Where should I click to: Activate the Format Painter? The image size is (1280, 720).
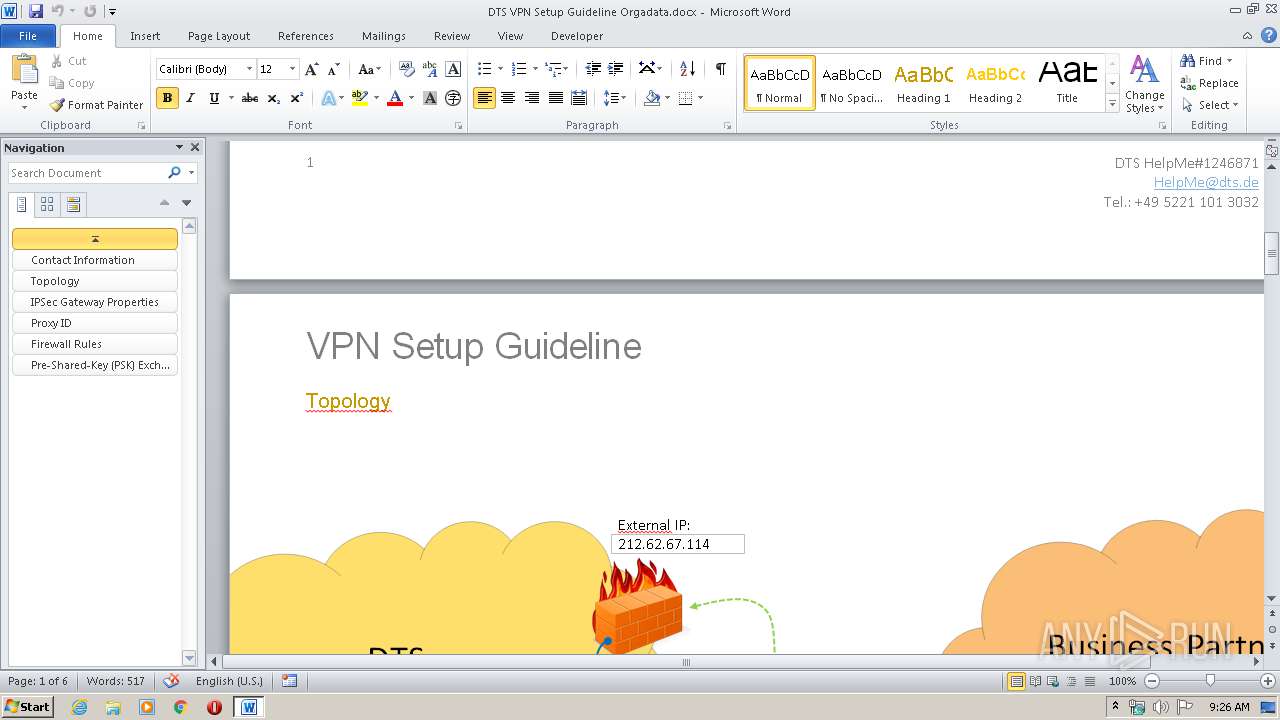click(97, 105)
